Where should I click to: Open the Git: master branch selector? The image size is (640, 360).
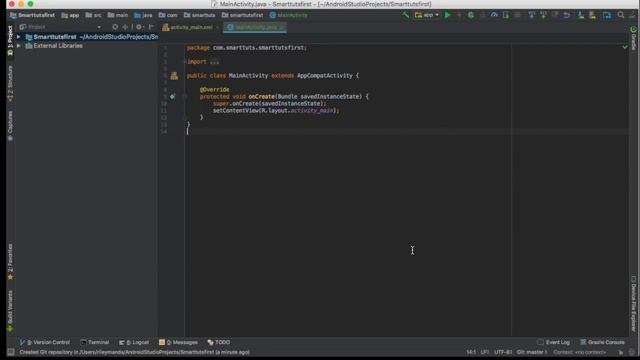coord(532,352)
